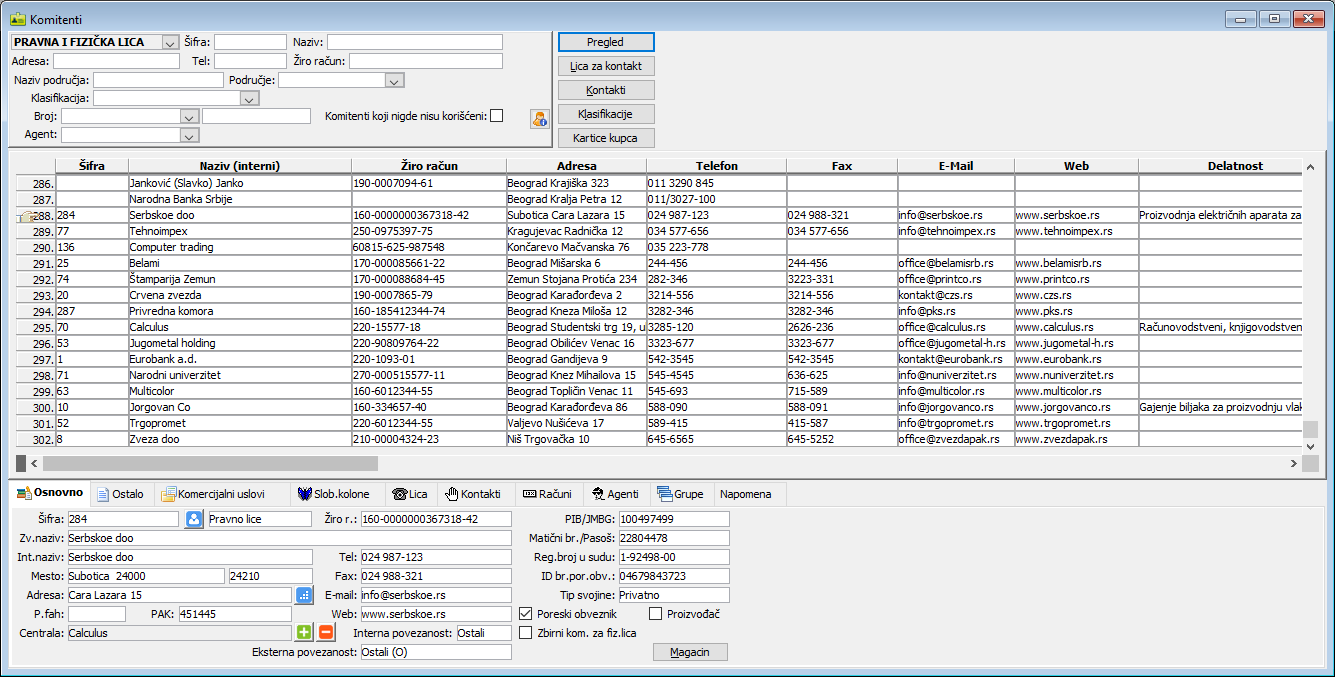
Task: Expand the PRAVNA I FIZIČKA LICA dropdown
Action: tap(169, 42)
